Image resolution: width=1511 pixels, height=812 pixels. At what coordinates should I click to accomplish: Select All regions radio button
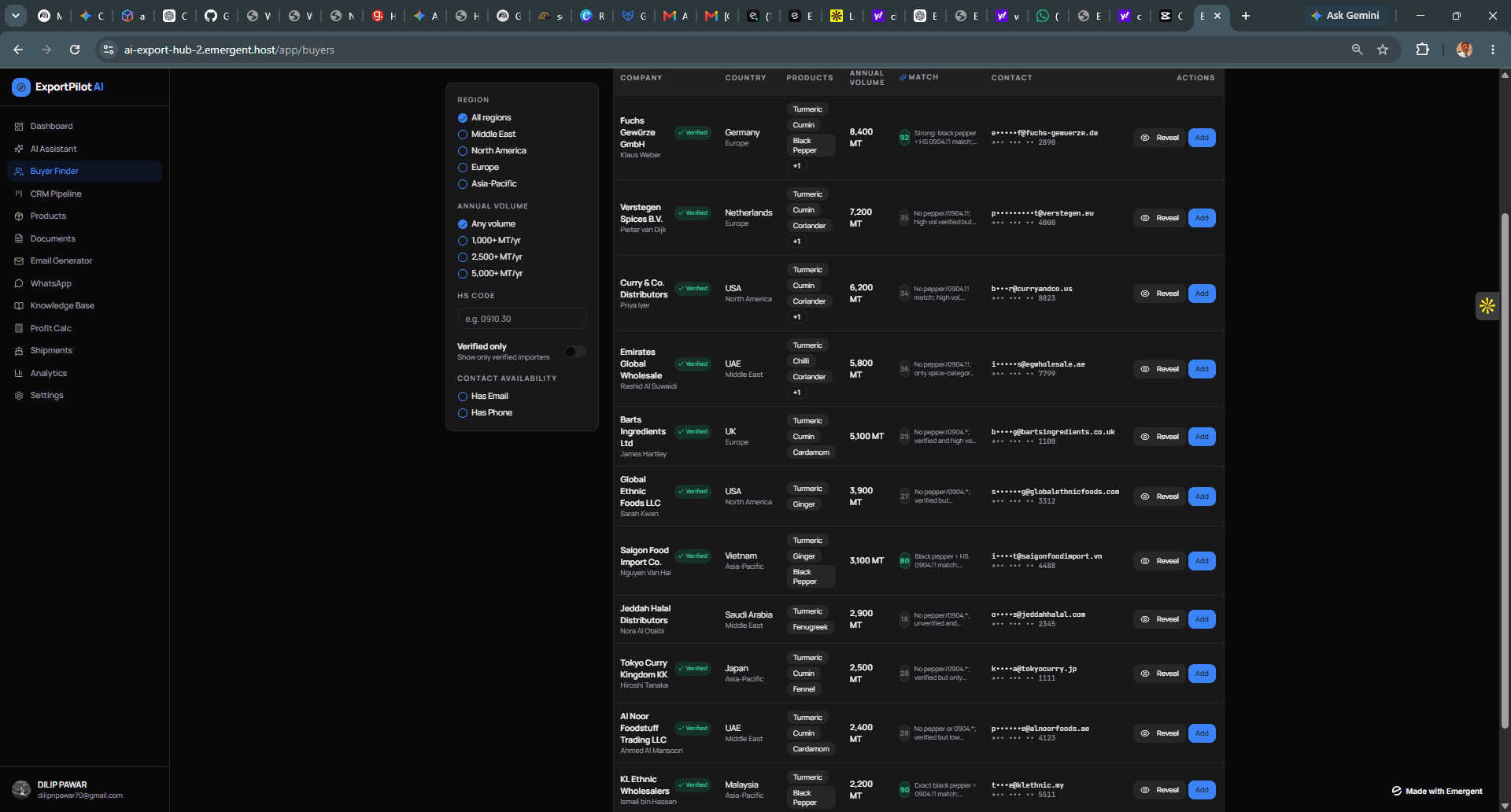point(463,118)
